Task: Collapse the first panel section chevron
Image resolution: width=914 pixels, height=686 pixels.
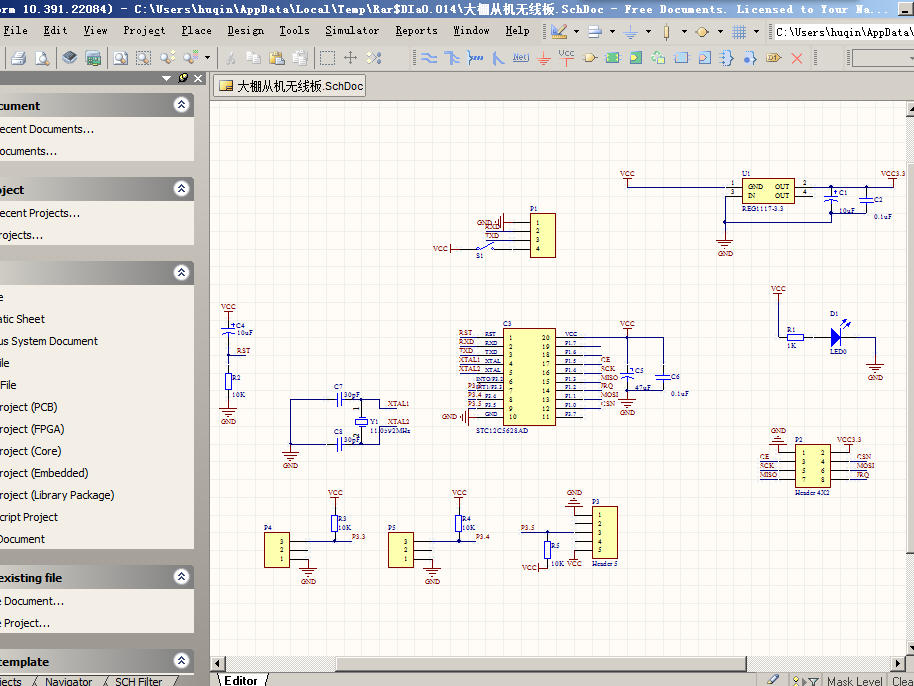Action: click(181, 105)
